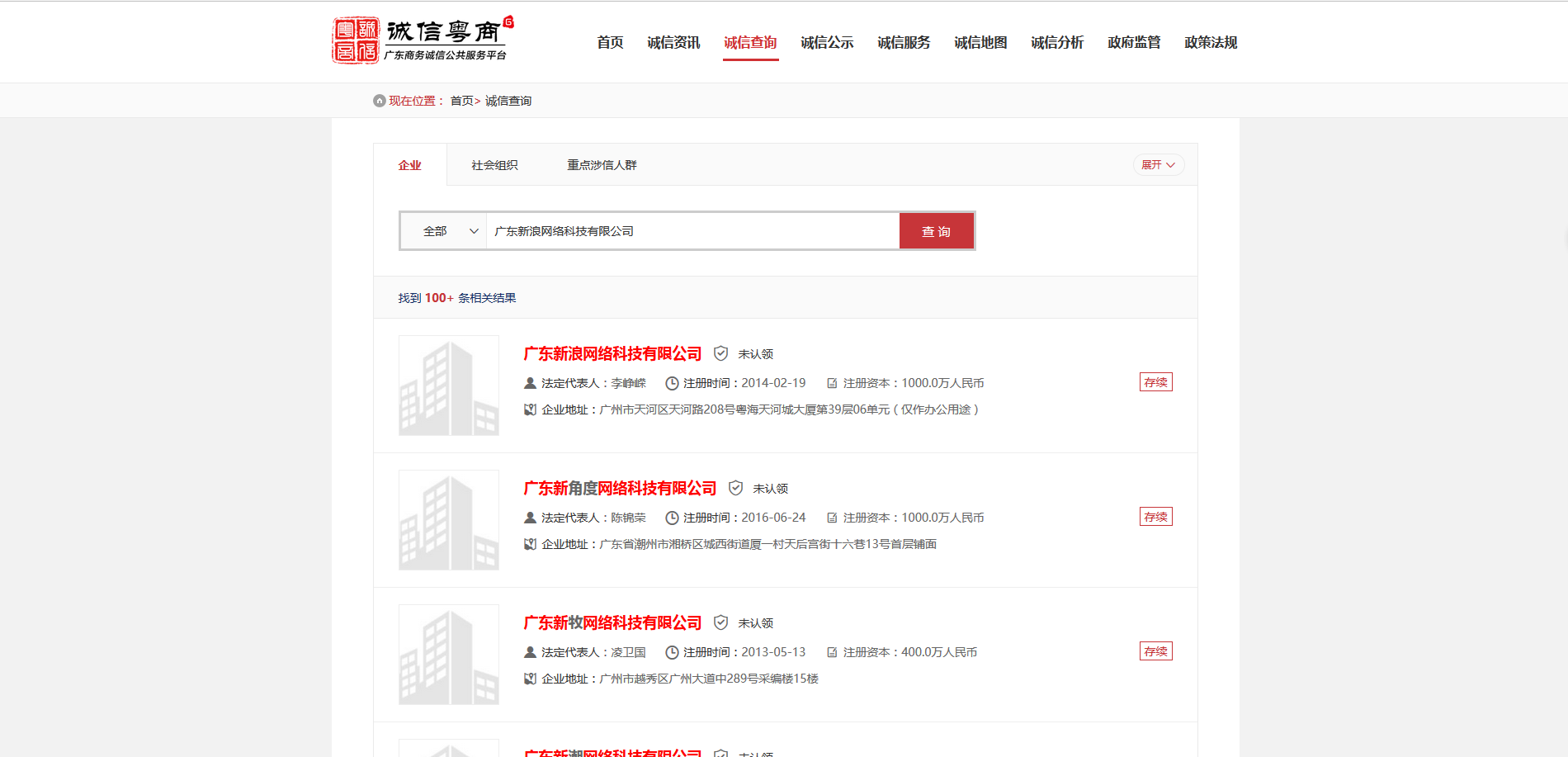Select 诚信查询 navigation item
1568x757 pixels.
(x=750, y=42)
